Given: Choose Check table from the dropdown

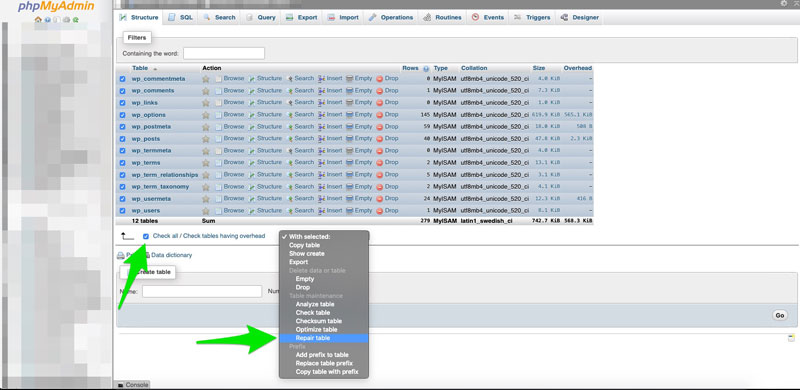Looking at the screenshot, I should (324, 312).
